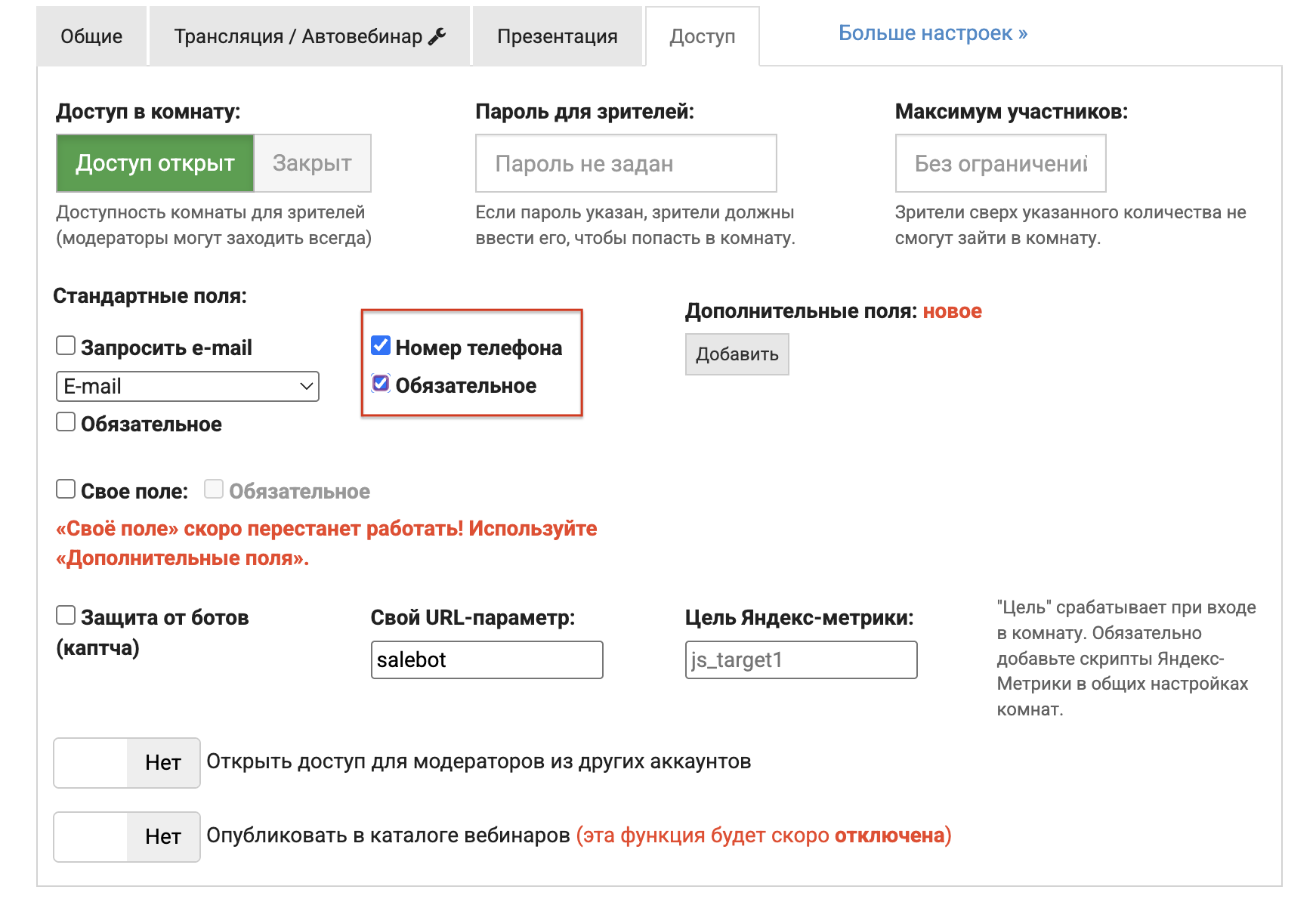Viewport: 1316px width, 902px height.
Task: Switch to the Презентация tab
Action: [557, 36]
